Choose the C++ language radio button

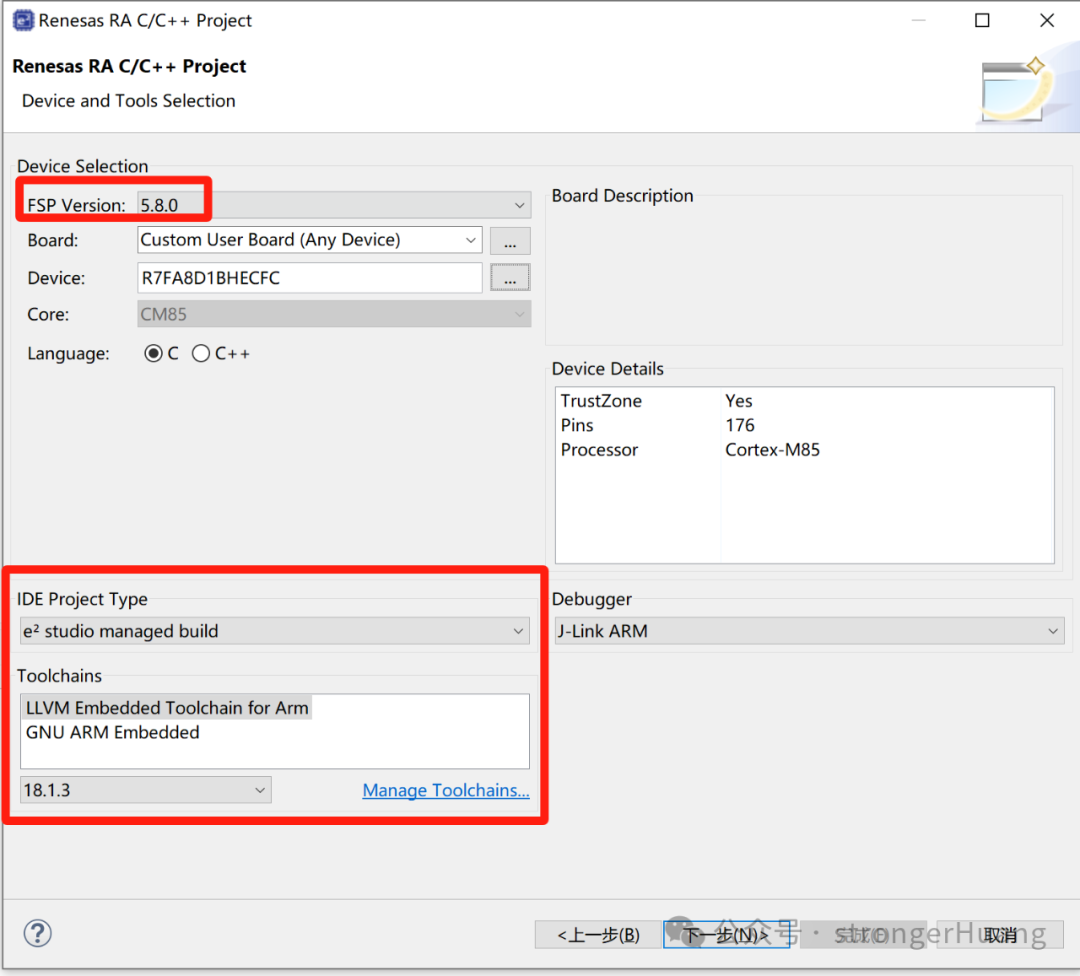click(x=201, y=354)
